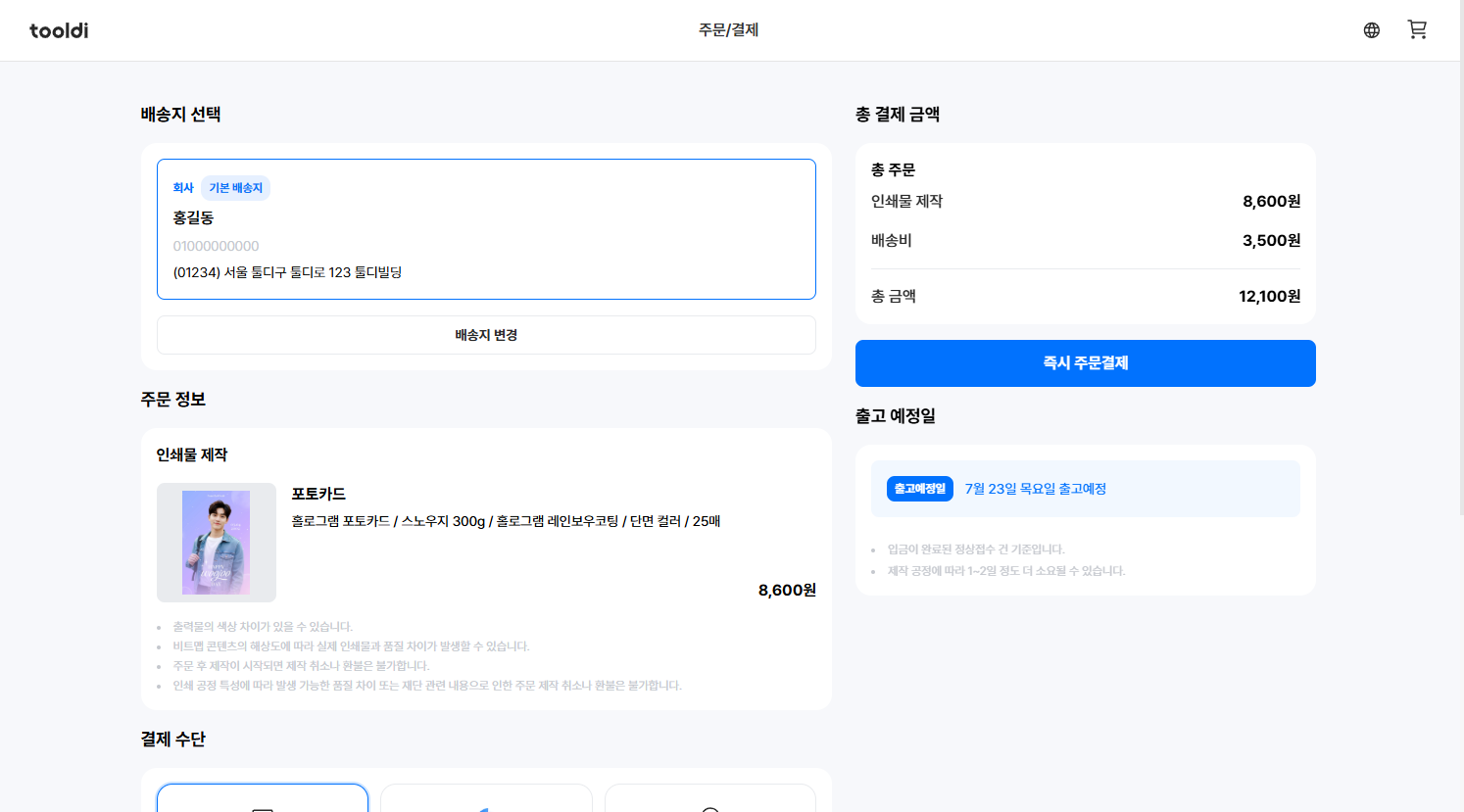Image resolution: width=1464 pixels, height=812 pixels.
Task: Open the language globe icon
Action: [1372, 30]
